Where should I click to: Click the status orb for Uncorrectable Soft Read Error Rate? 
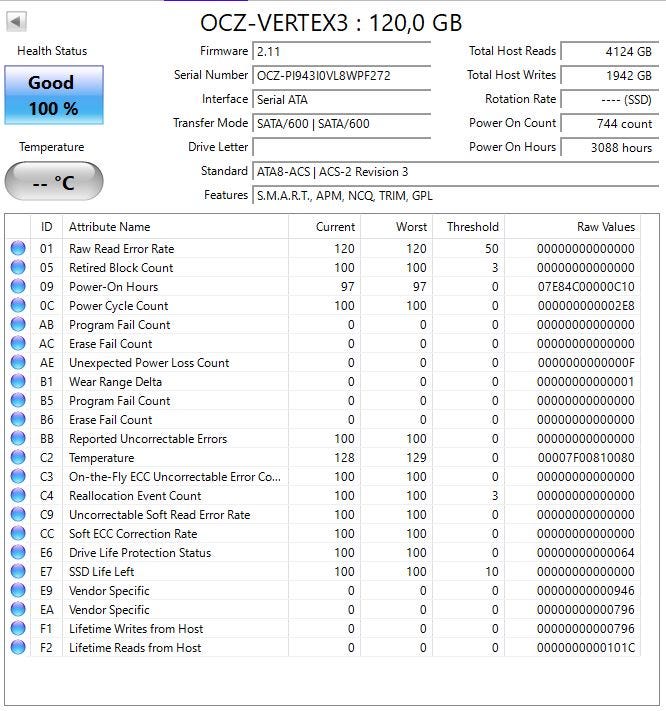(x=18, y=515)
